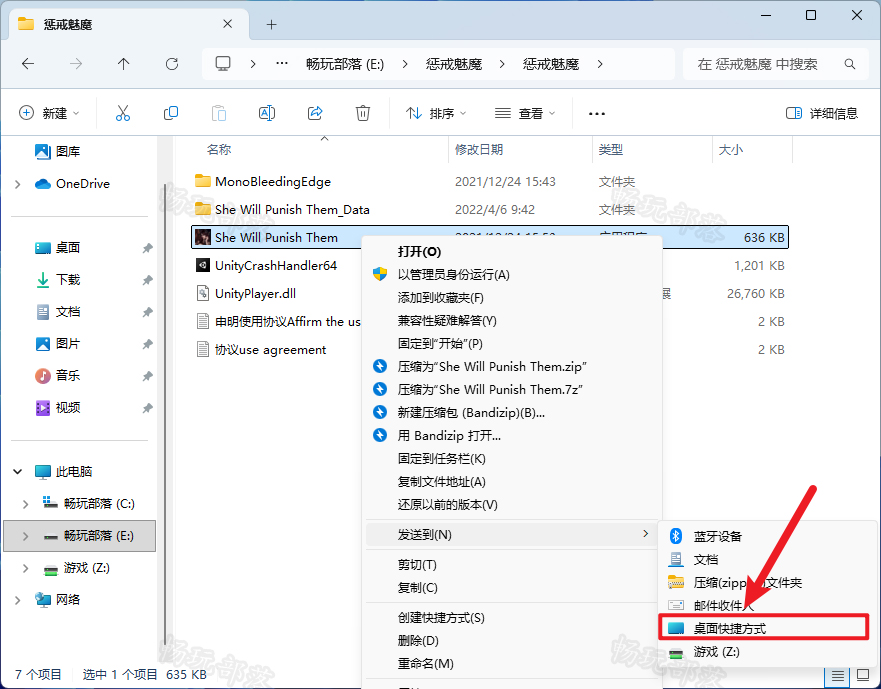The image size is (881, 689).
Task: Choose 固定到任务栏(K) in context menu
Action: (x=514, y=459)
